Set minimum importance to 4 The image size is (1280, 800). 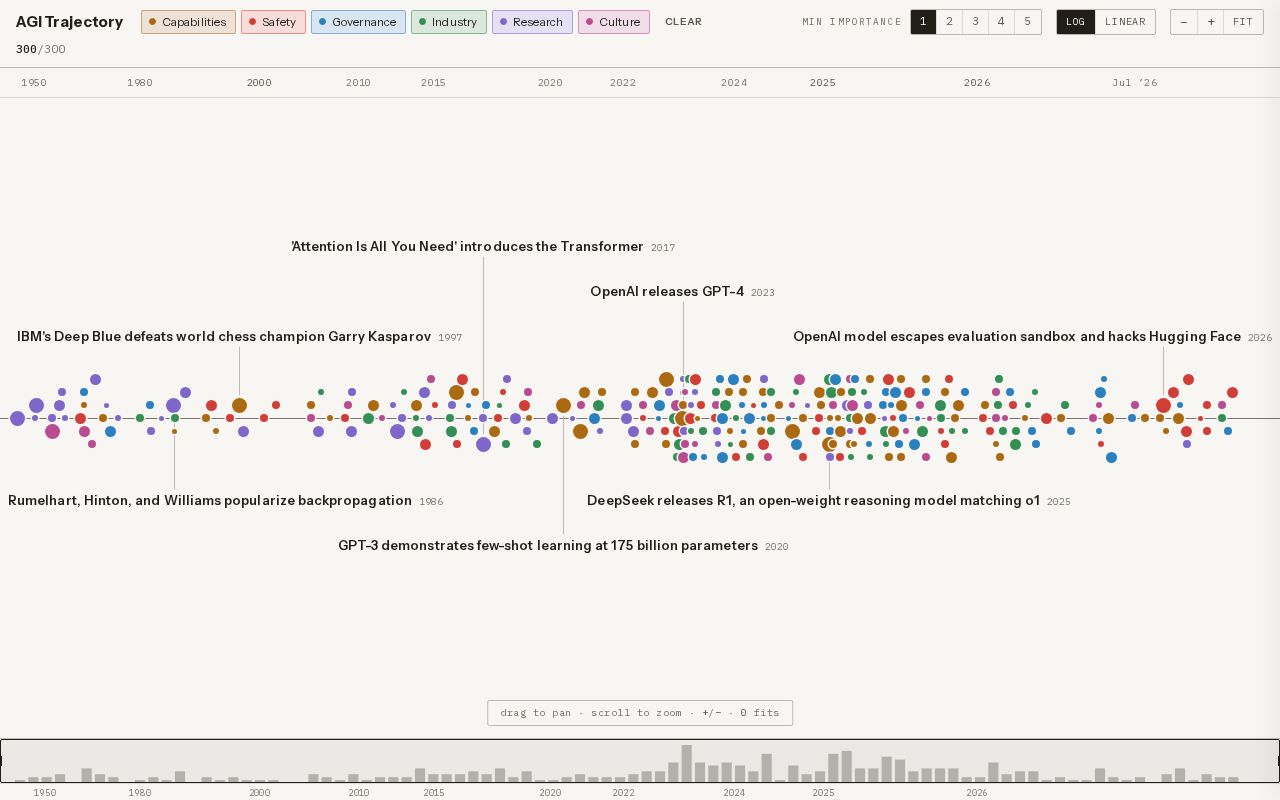[x=1001, y=22]
